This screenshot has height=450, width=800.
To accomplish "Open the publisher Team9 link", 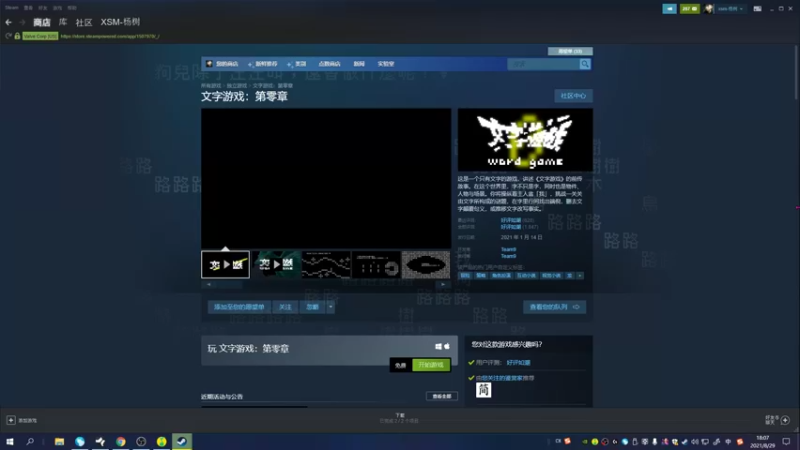I will 508,256.
